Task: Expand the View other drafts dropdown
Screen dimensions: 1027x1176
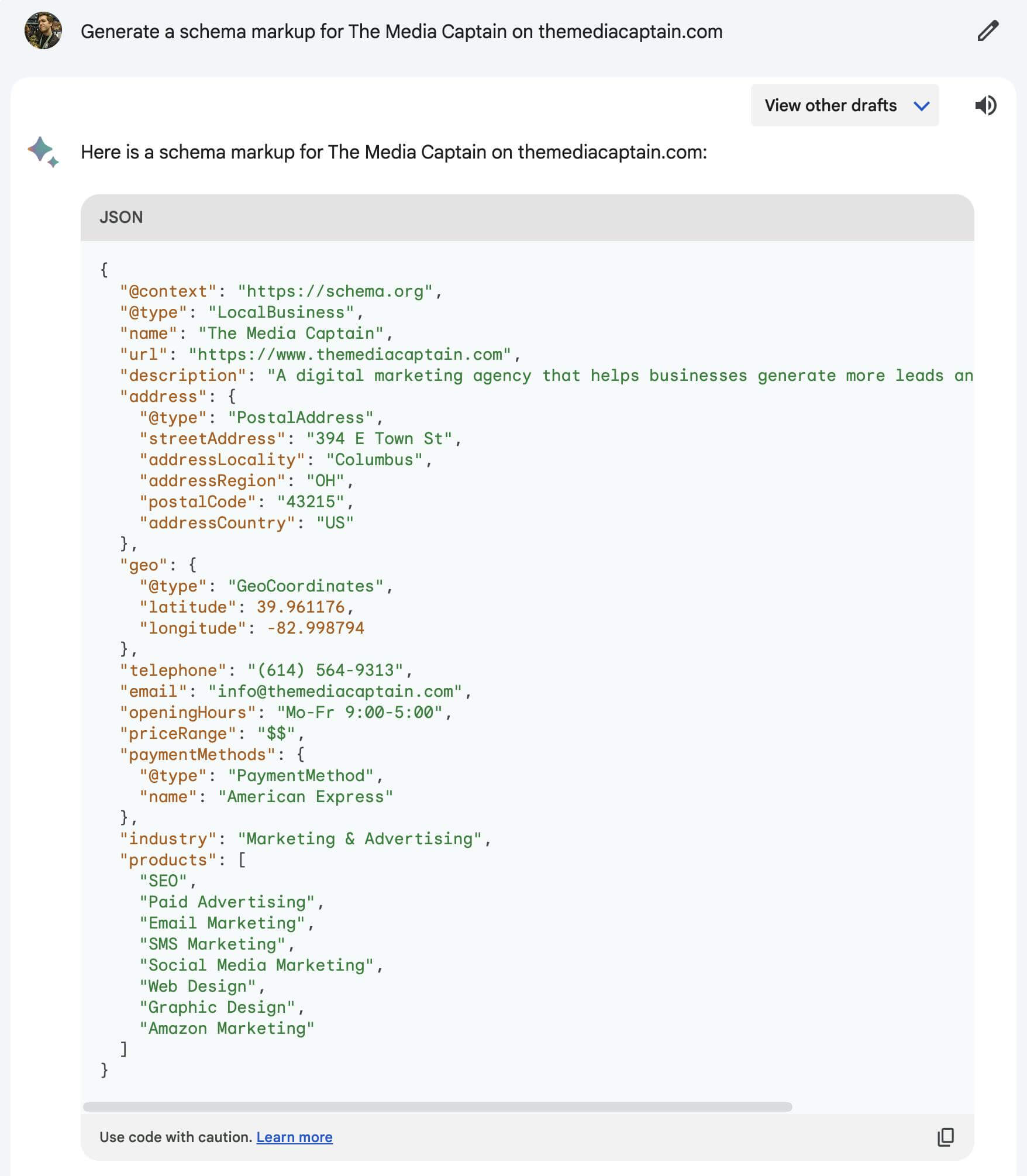Action: pyautogui.click(x=845, y=105)
